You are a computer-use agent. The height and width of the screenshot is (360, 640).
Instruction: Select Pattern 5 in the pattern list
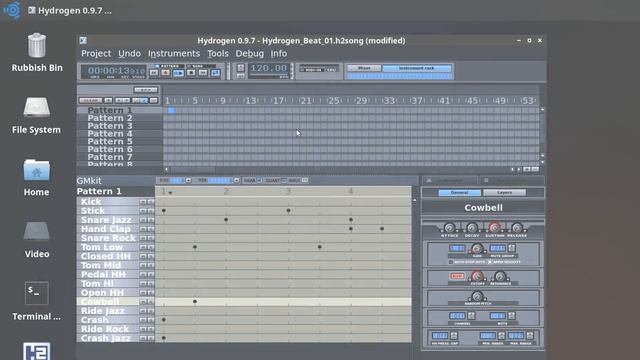[110, 141]
